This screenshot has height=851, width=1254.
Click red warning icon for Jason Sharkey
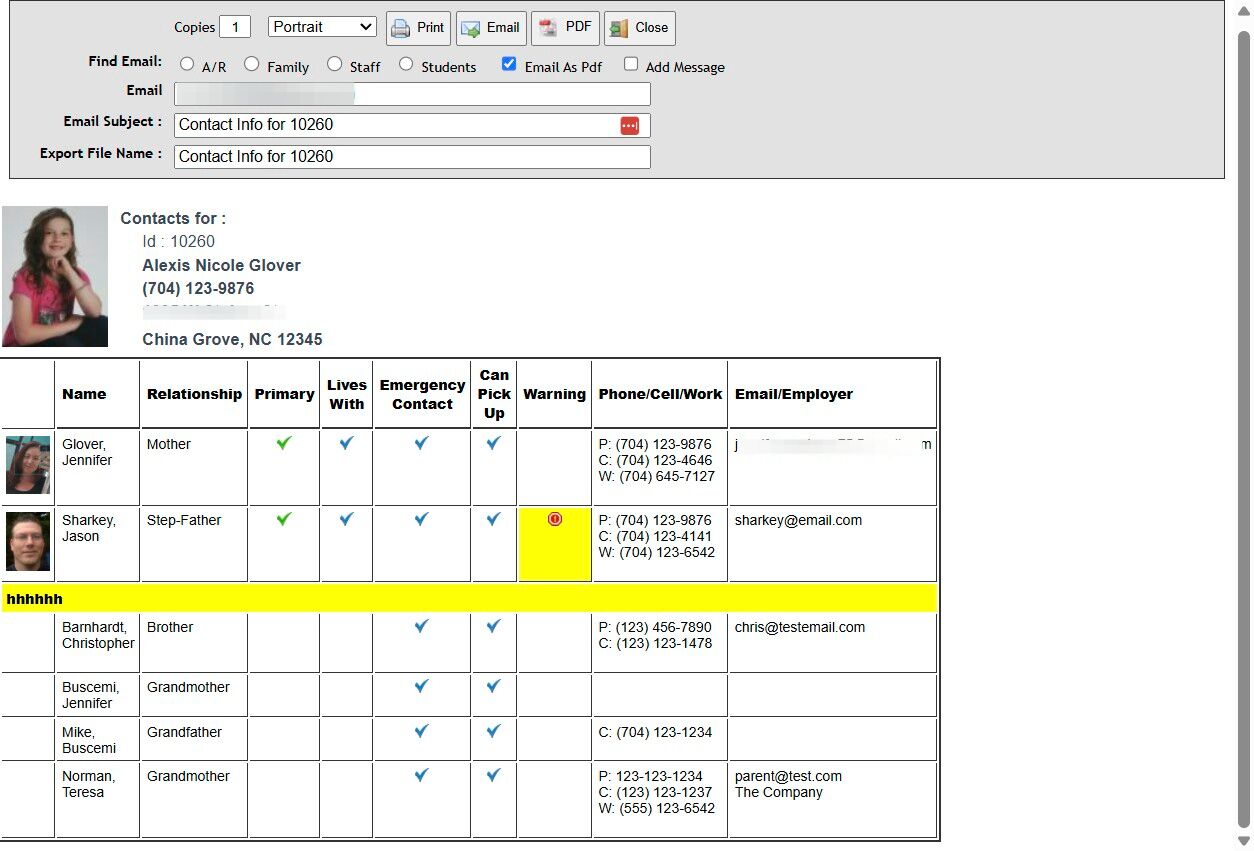tap(555, 519)
